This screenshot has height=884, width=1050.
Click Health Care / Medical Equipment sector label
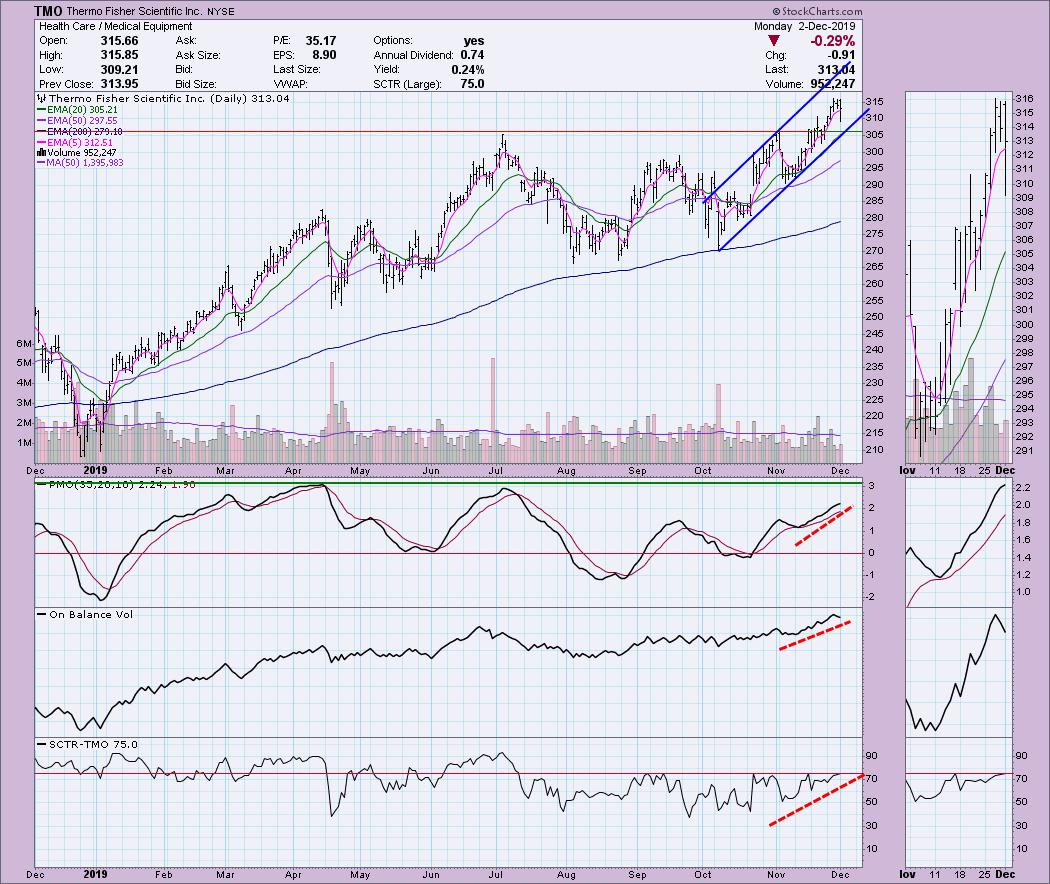pos(116,26)
